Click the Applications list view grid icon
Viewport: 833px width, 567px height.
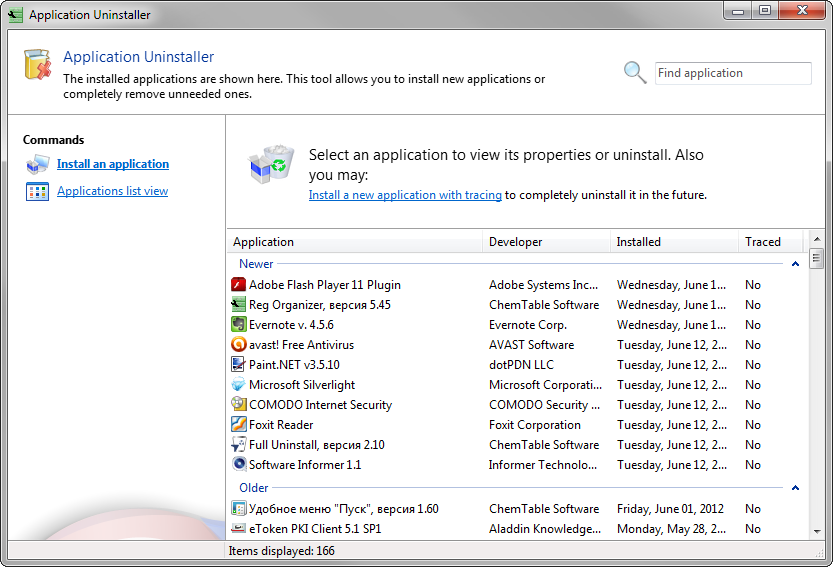37,191
